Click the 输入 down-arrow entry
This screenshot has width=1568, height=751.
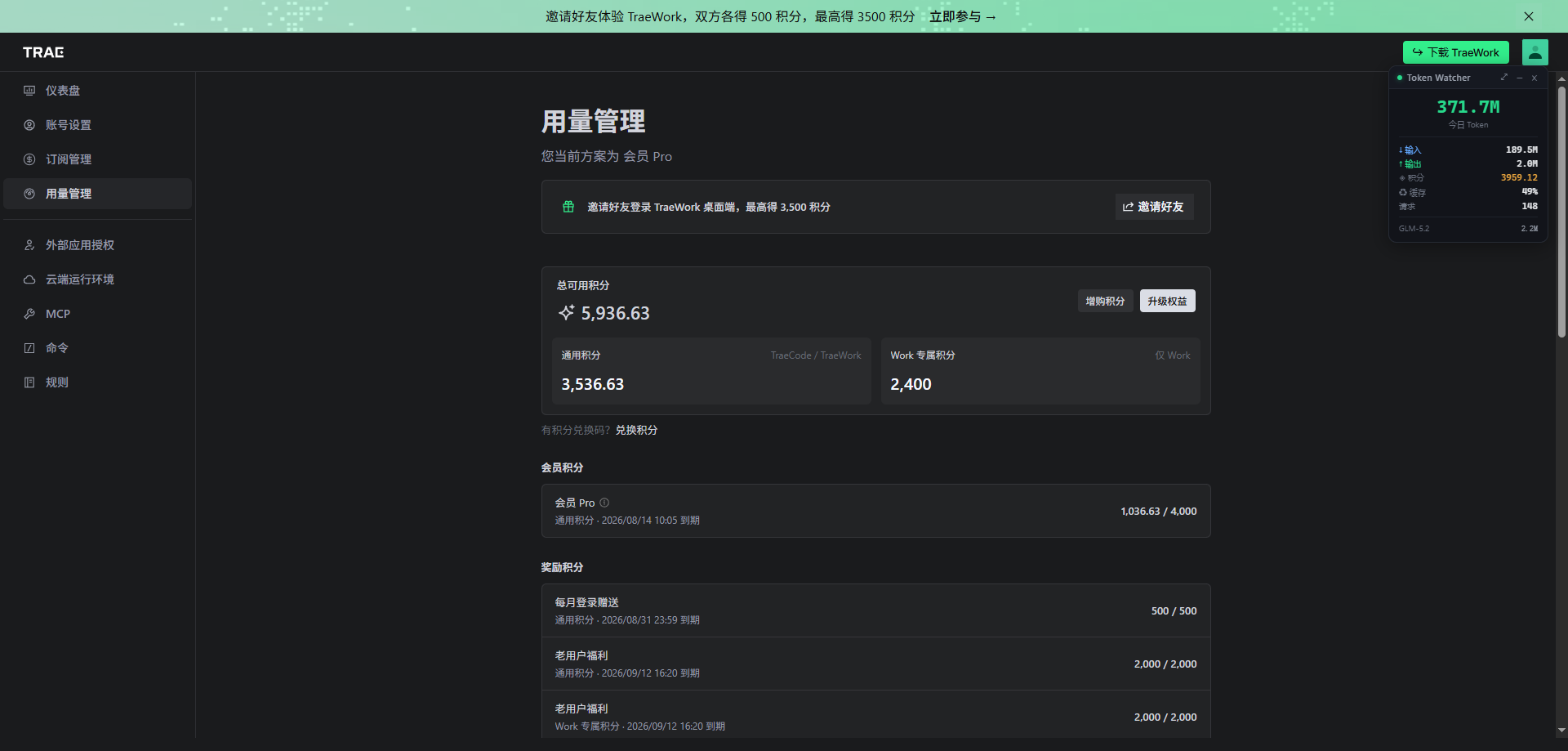point(1410,150)
